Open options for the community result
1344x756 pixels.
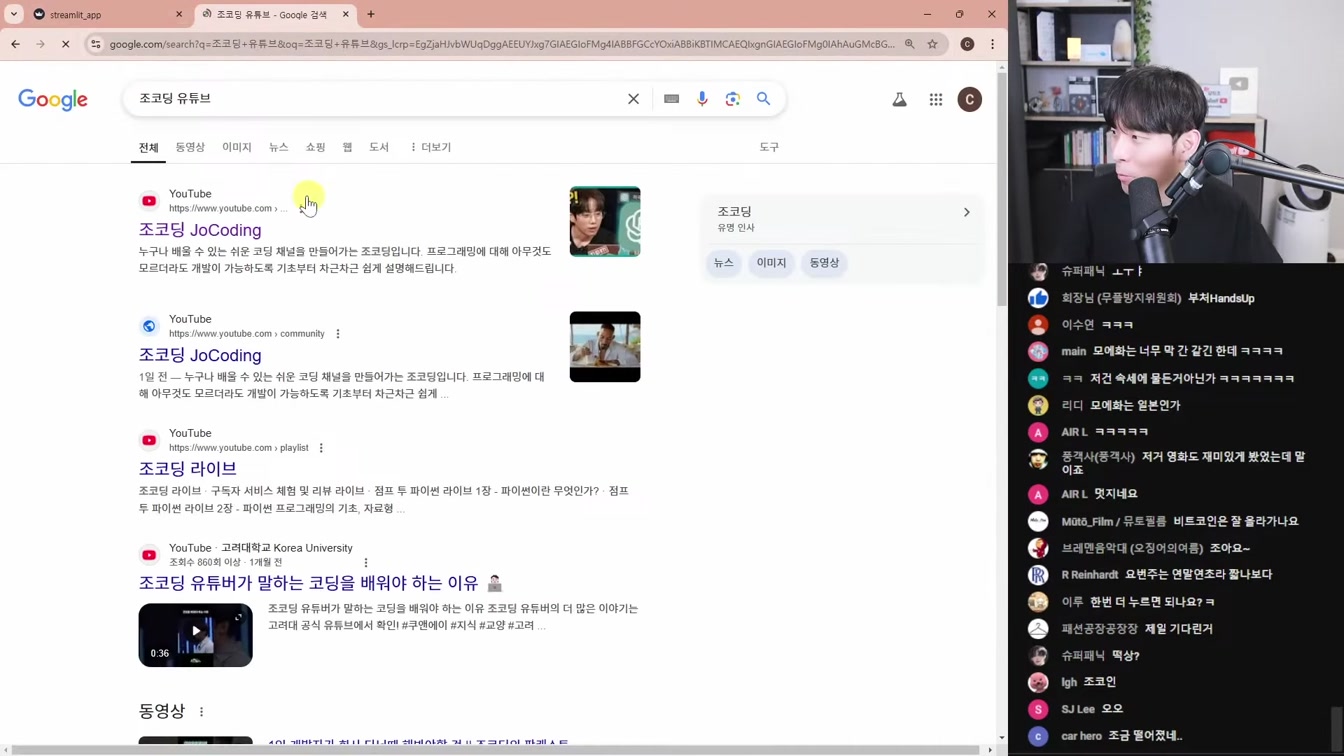click(x=338, y=334)
